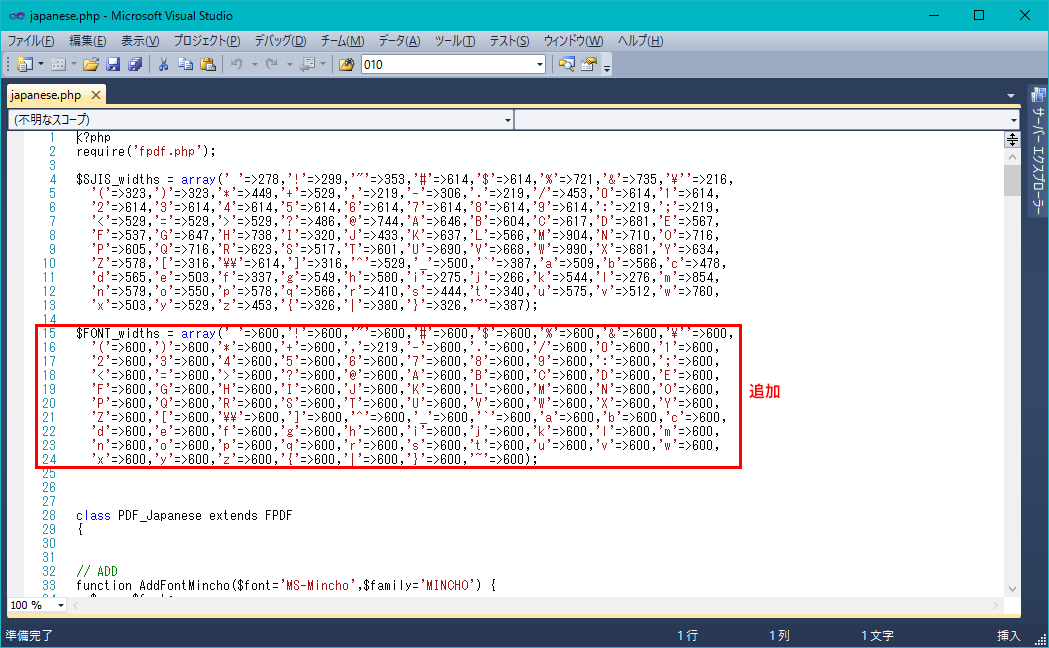Click the Save All toolbar icon
Screen dimensions: 1049x648
134,64
